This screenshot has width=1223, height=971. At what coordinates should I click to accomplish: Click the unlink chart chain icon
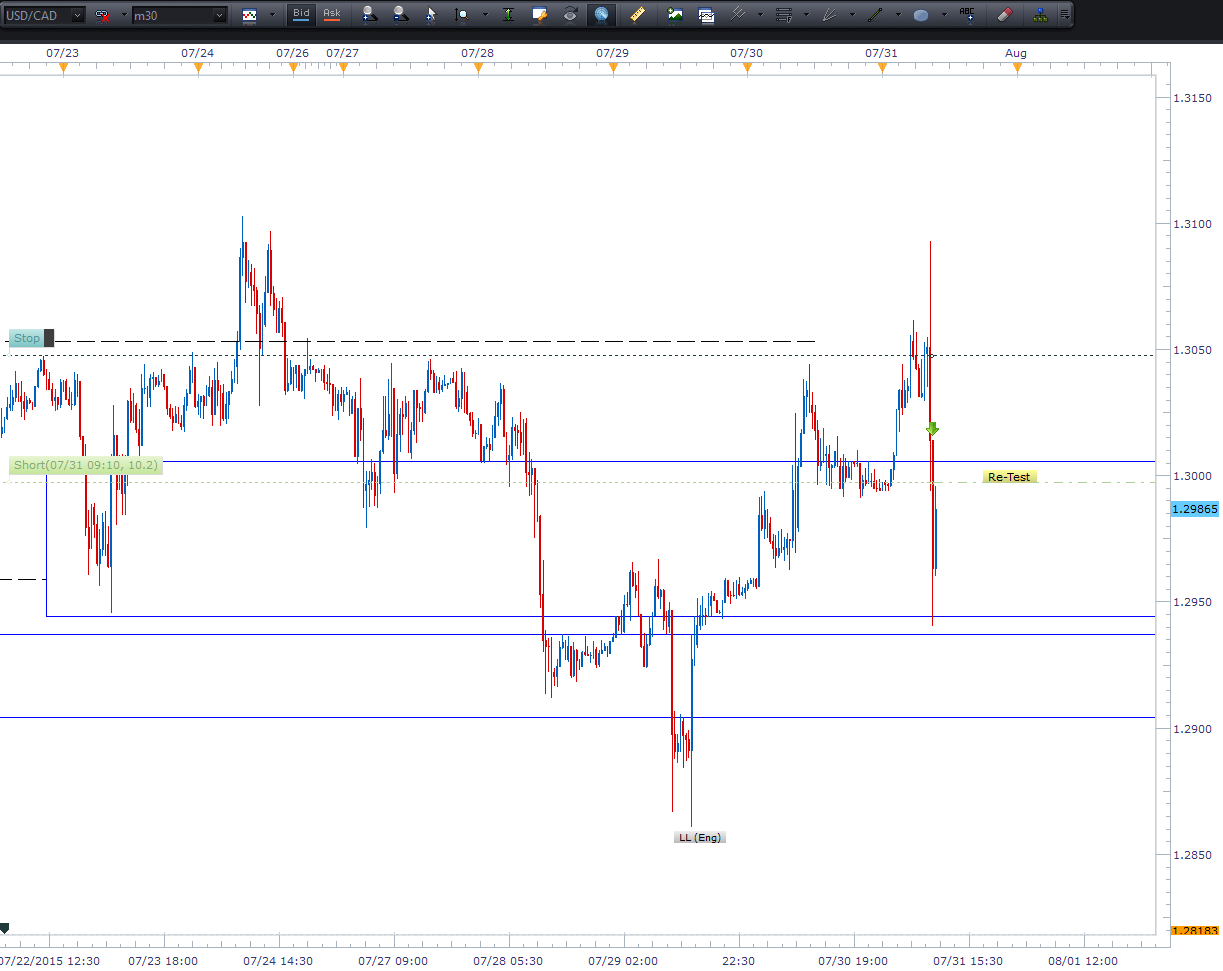[x=103, y=15]
